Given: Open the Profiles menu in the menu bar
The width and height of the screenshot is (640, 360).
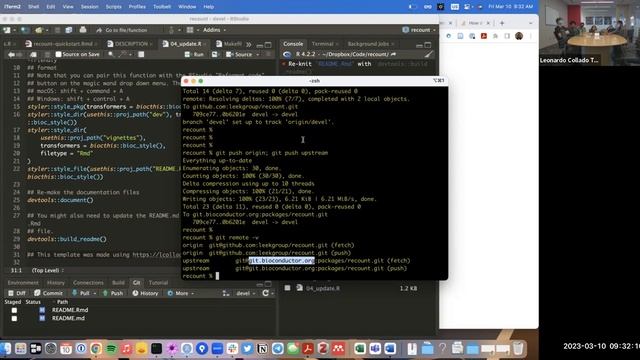Looking at the screenshot, I should tap(137, 7).
